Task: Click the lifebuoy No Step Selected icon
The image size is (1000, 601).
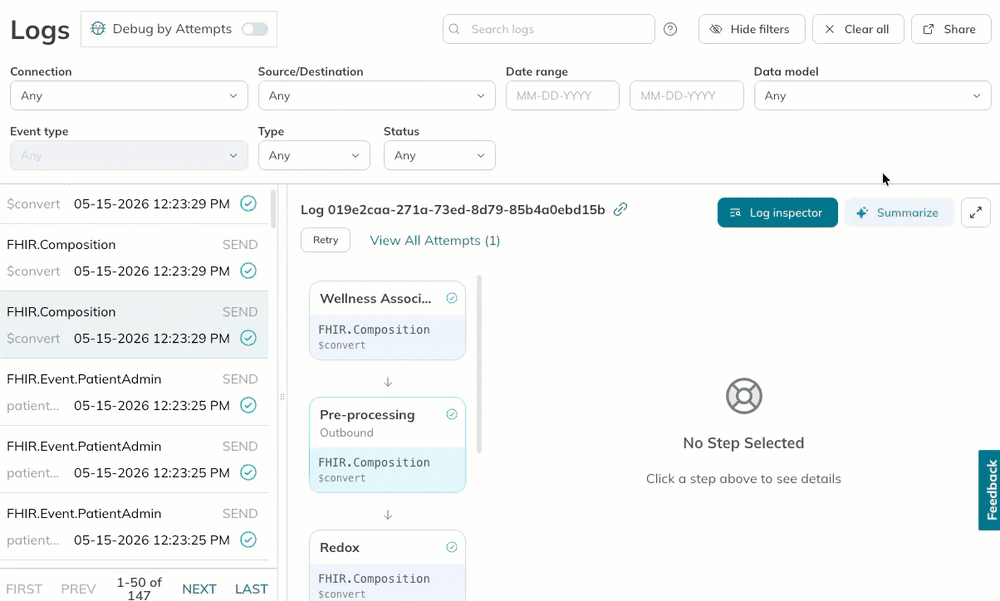Action: pos(744,396)
